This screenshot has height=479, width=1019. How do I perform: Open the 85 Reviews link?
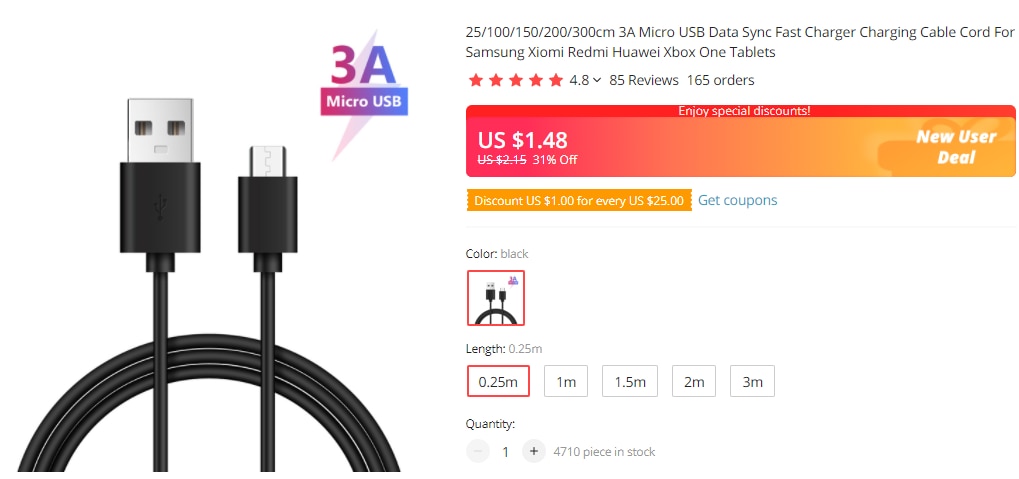[644, 81]
